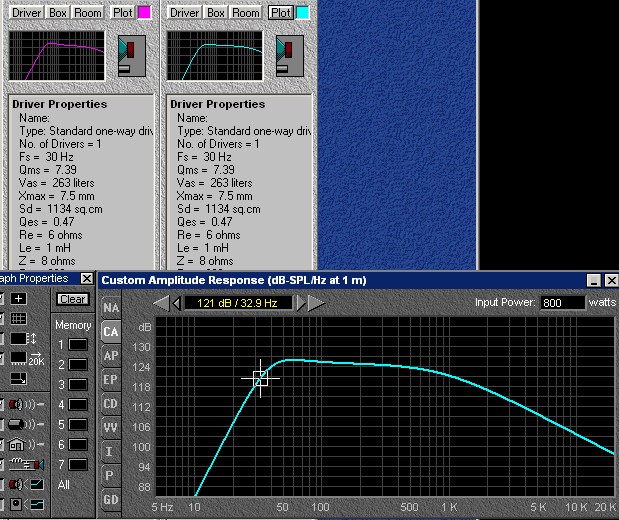This screenshot has height=520, width=619.
Task: Switch to the P graph tab
Action: tap(111, 475)
